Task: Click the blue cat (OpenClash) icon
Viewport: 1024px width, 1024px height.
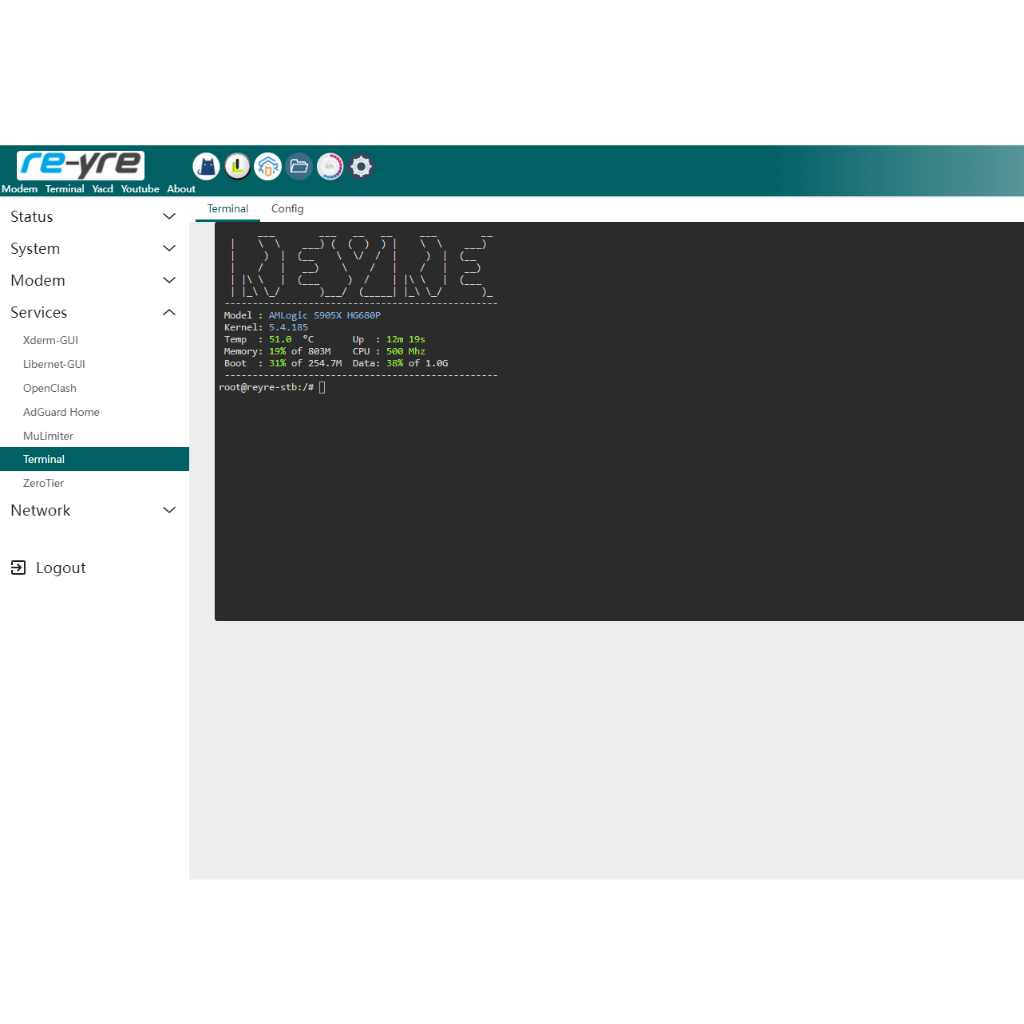Action: pos(206,167)
